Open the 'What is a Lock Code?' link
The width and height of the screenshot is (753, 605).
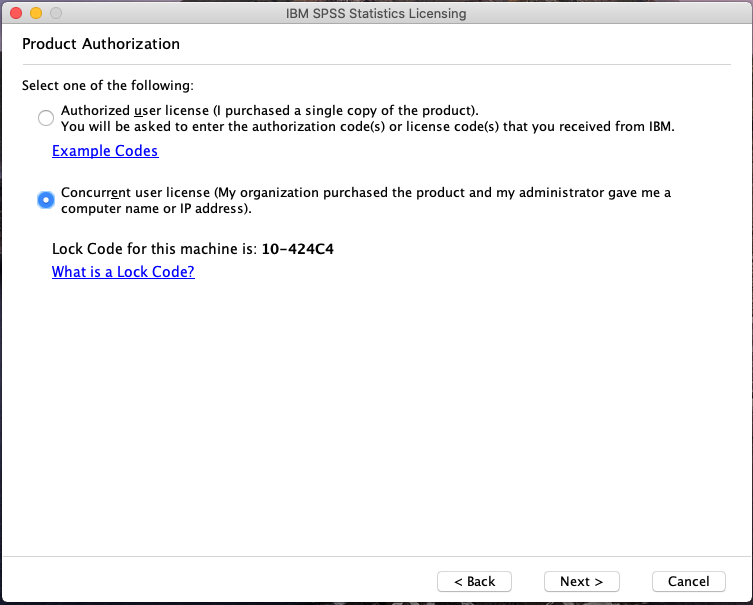pos(123,272)
